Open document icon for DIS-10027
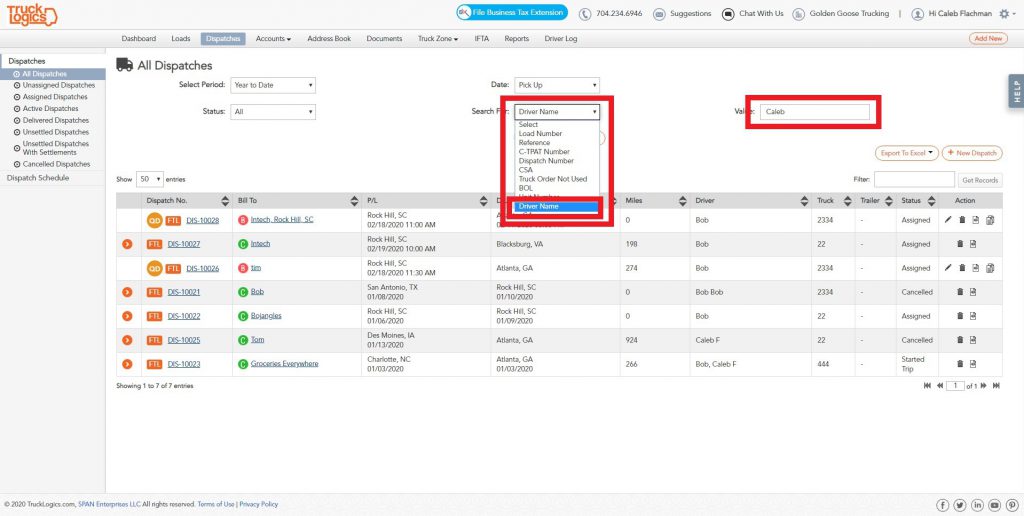The height and width of the screenshot is (516, 1024). [x=973, y=244]
